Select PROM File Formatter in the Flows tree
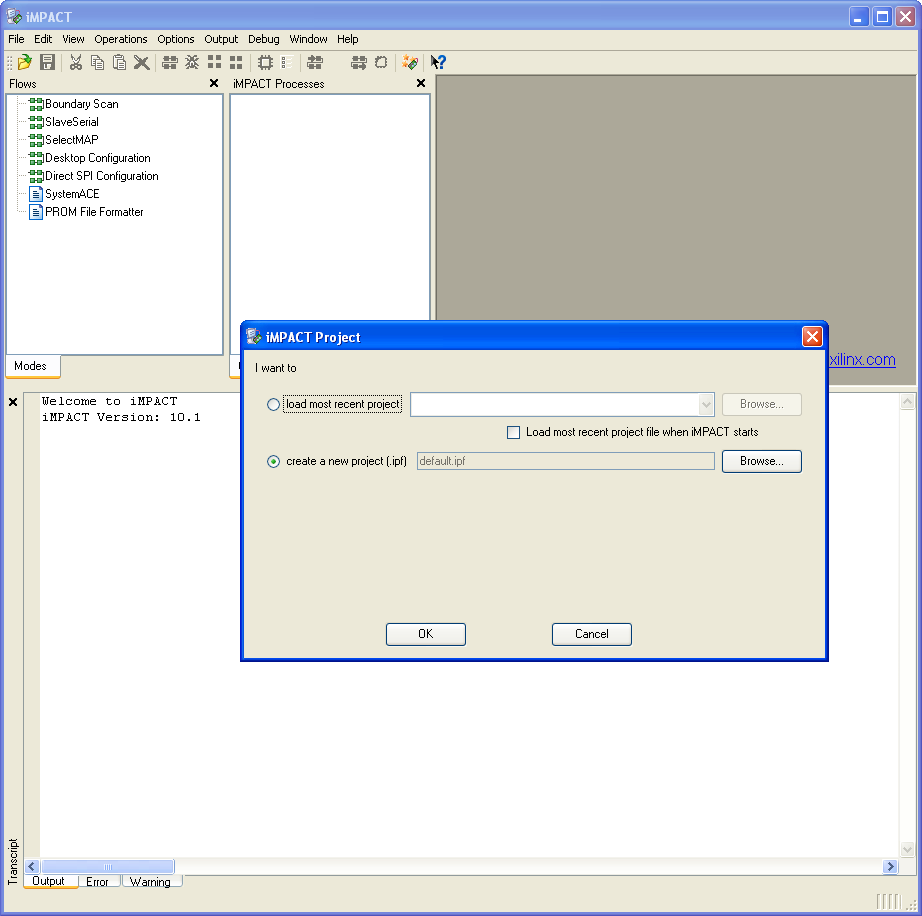Viewport: 922px width, 916px height. point(94,212)
